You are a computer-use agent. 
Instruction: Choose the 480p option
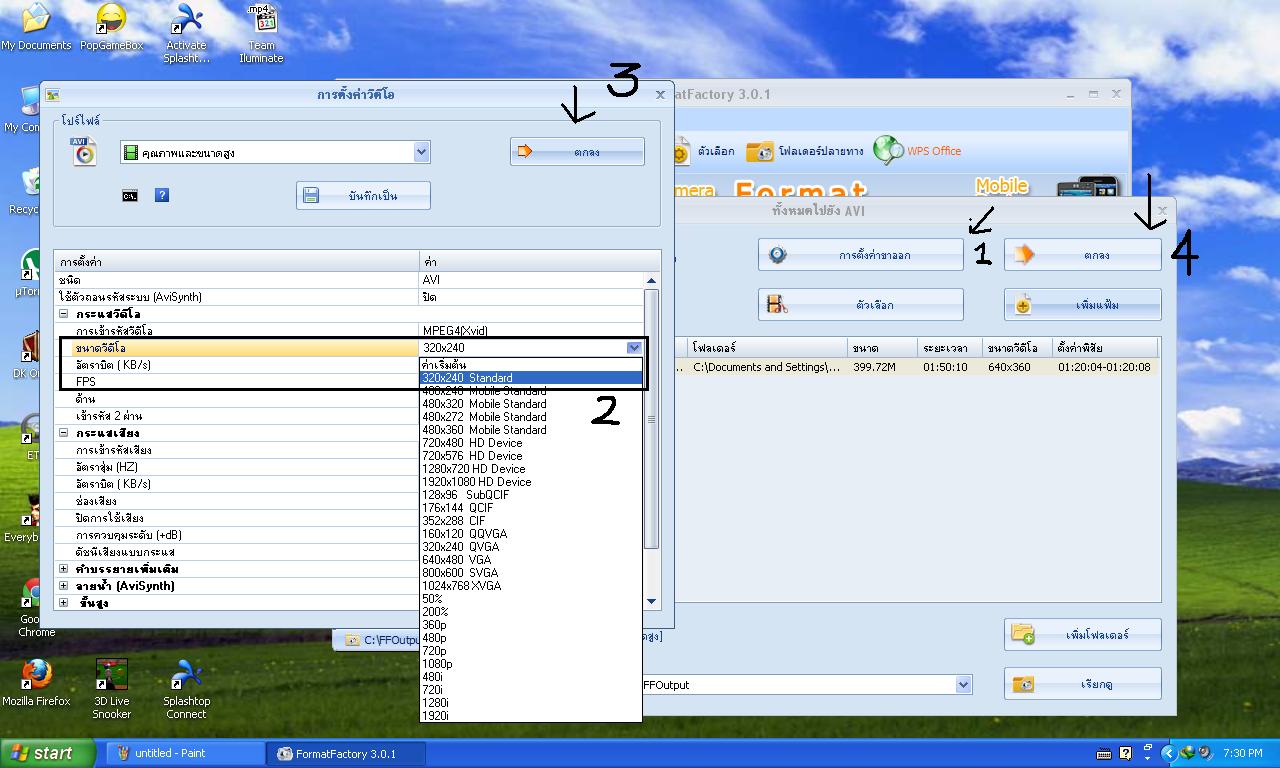(531, 638)
